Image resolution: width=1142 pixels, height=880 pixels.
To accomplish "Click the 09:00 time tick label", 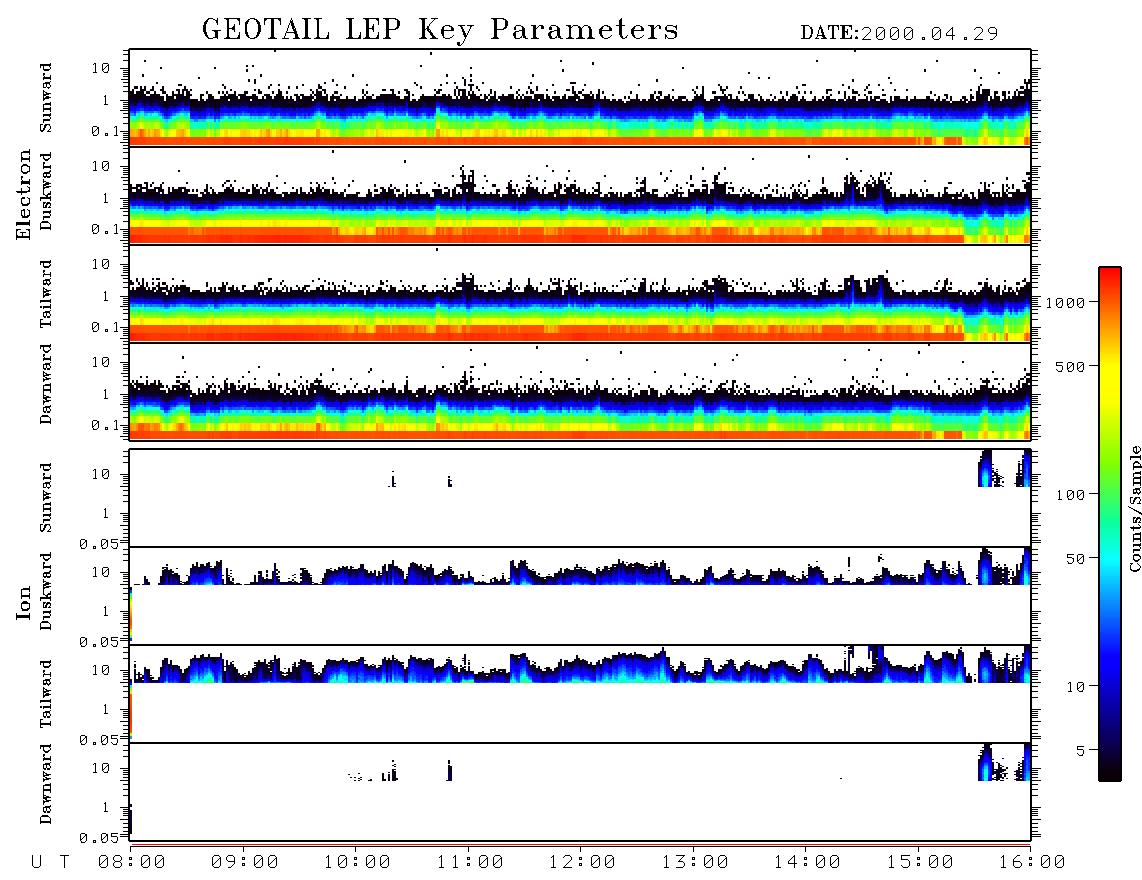I will [245, 863].
